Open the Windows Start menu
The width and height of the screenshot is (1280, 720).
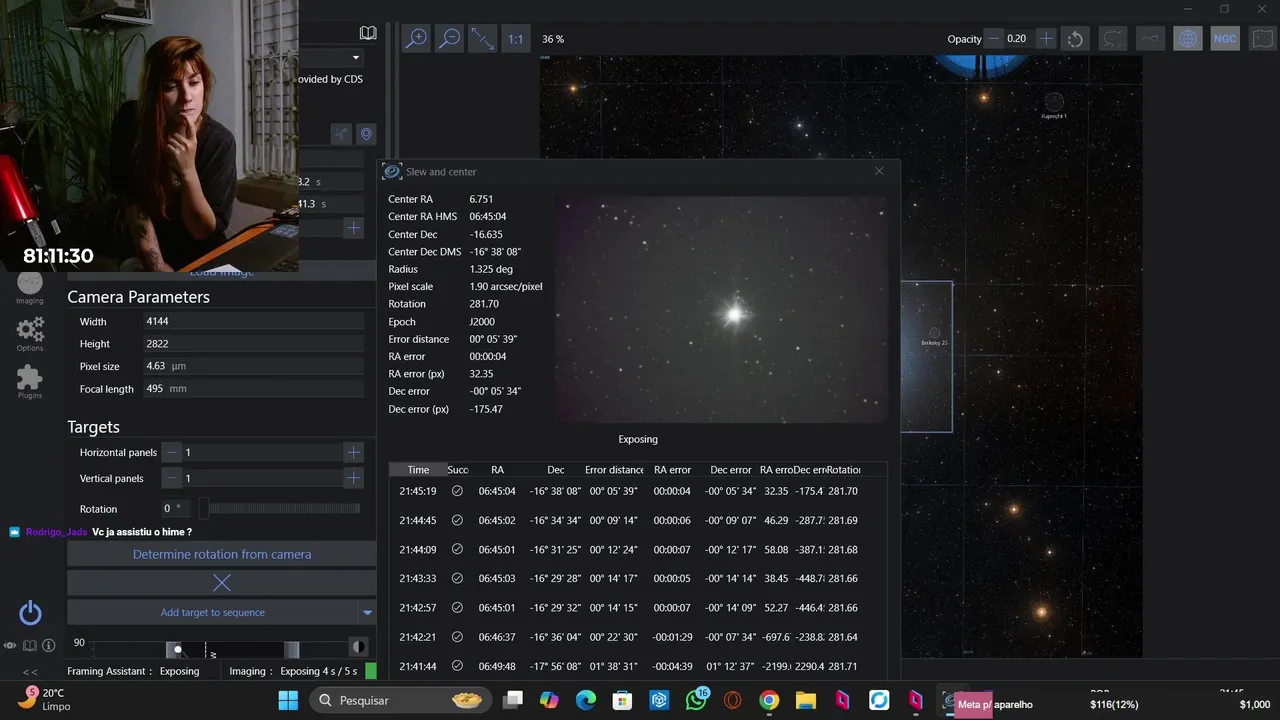288,700
